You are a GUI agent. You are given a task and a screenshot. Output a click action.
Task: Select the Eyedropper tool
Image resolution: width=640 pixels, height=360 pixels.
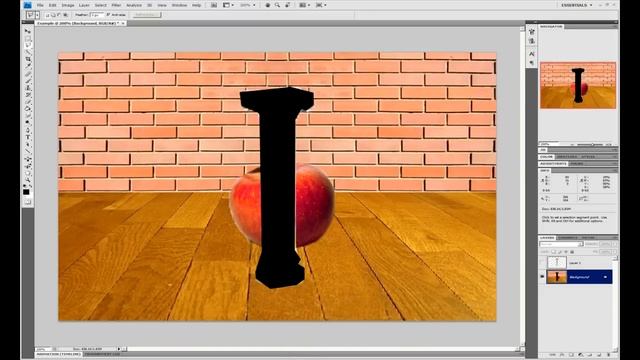(28, 67)
